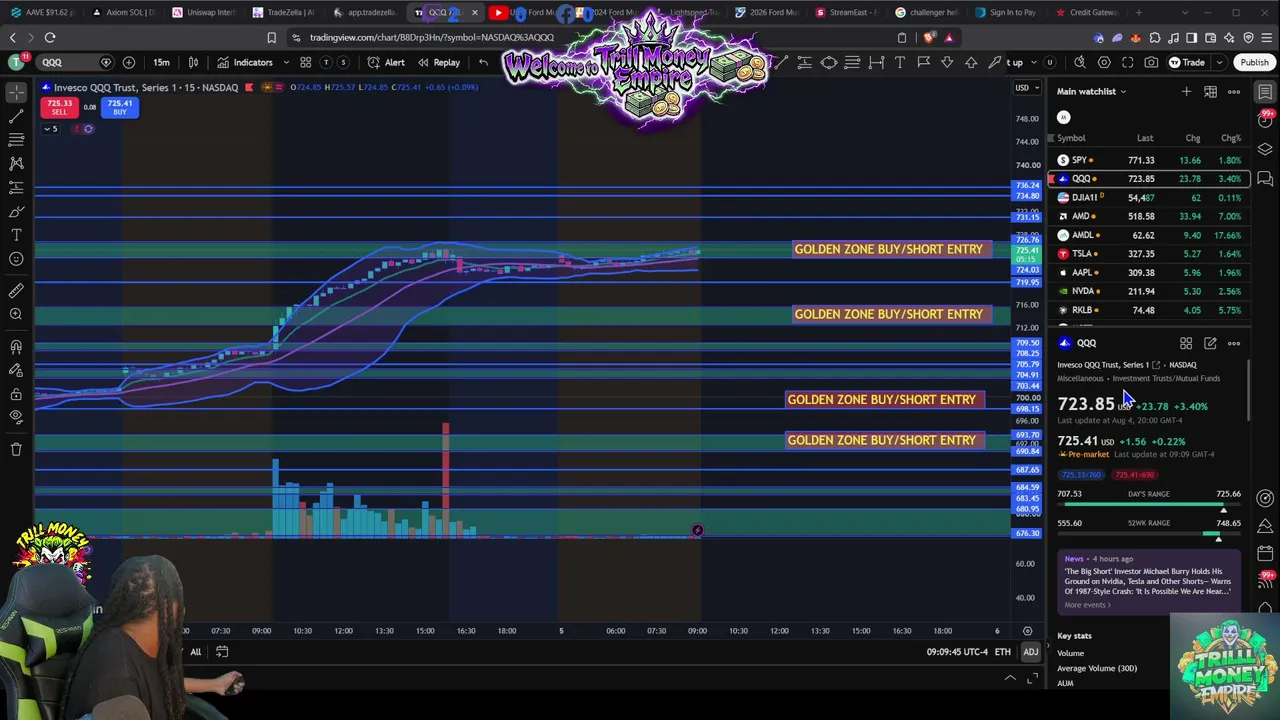Open the watchlist more options menu

1234,92
